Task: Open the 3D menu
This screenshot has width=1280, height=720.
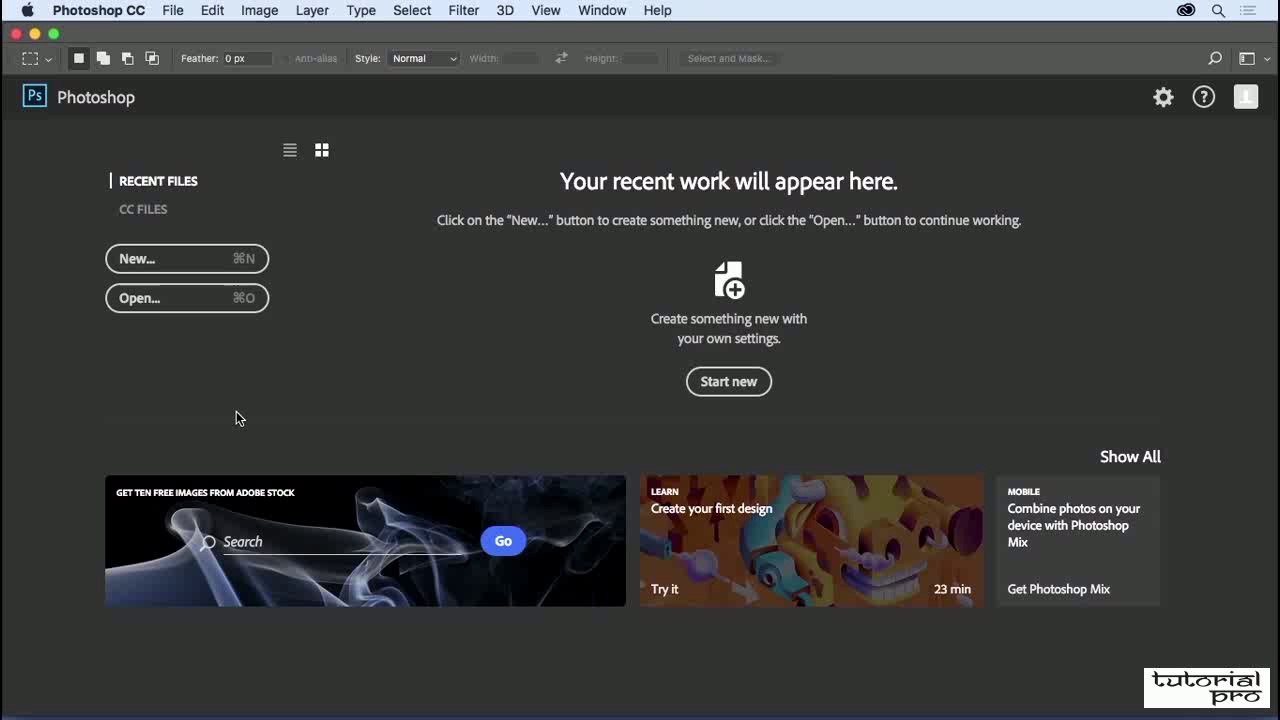Action: point(505,10)
